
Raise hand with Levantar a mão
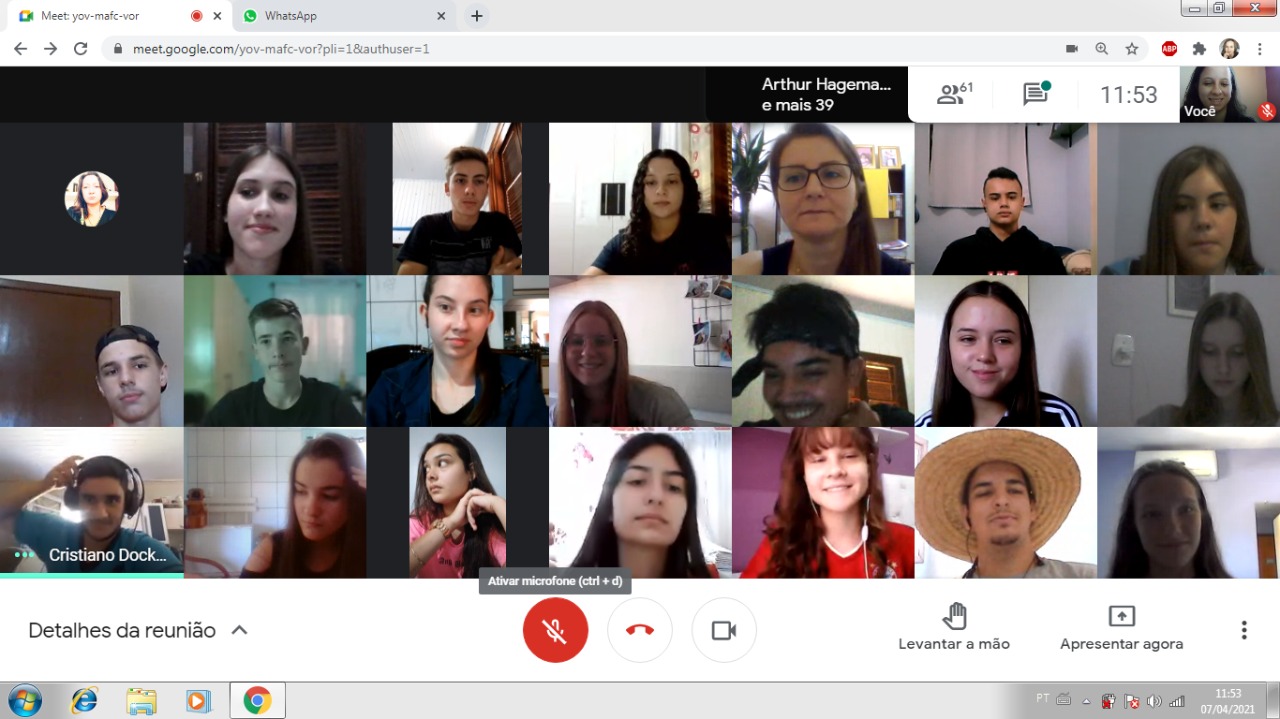tap(954, 628)
